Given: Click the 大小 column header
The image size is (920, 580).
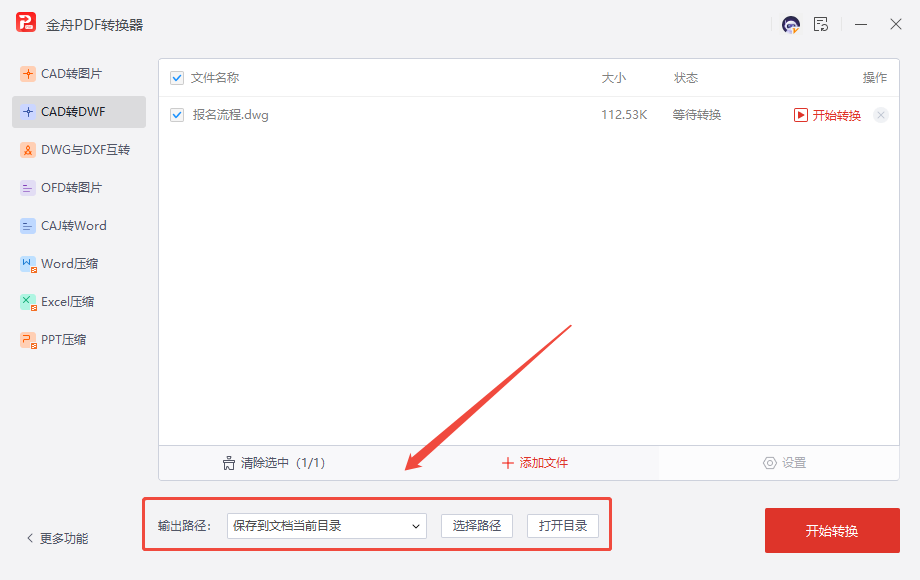Looking at the screenshot, I should [614, 78].
